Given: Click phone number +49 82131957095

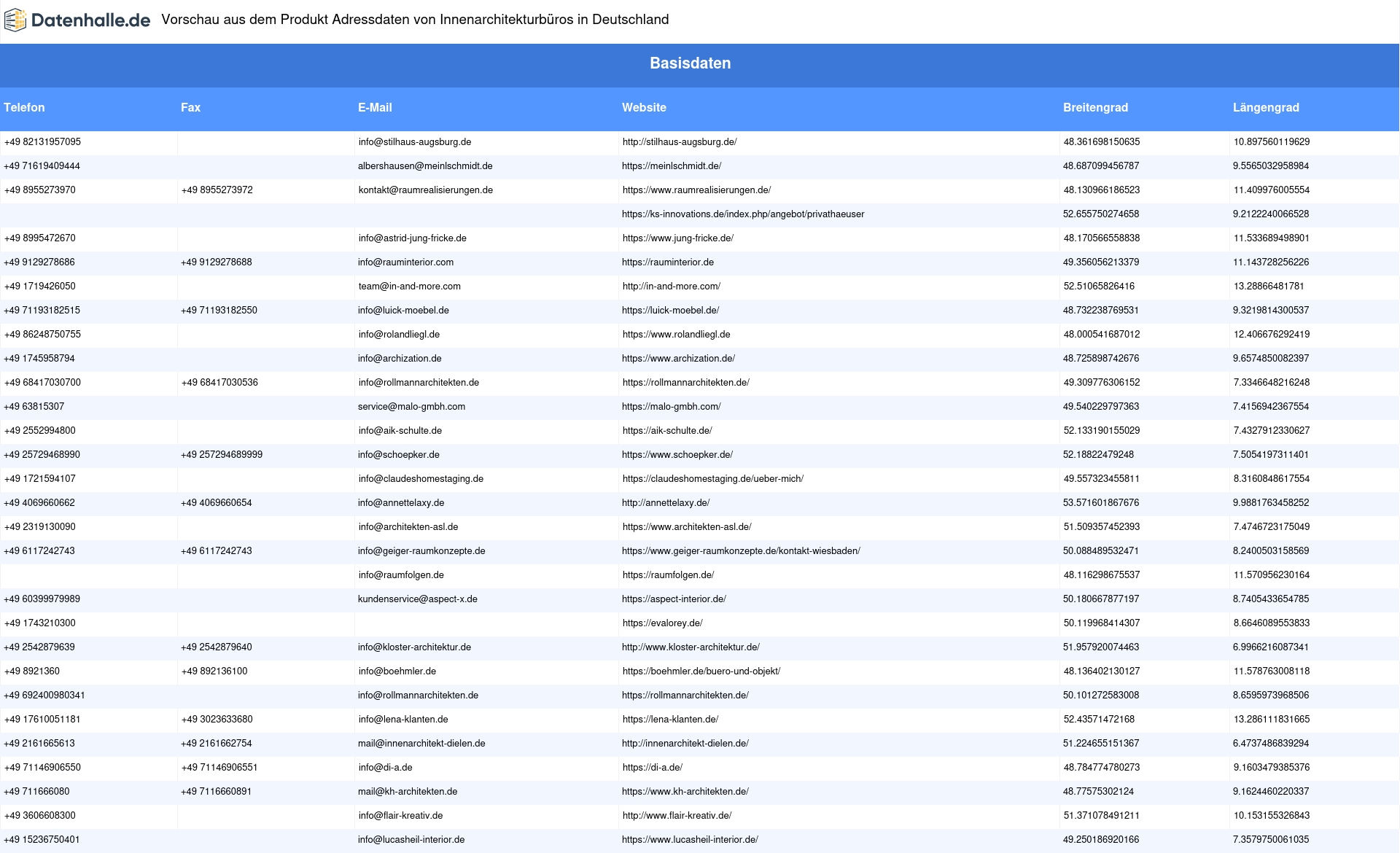Looking at the screenshot, I should pos(42,142).
